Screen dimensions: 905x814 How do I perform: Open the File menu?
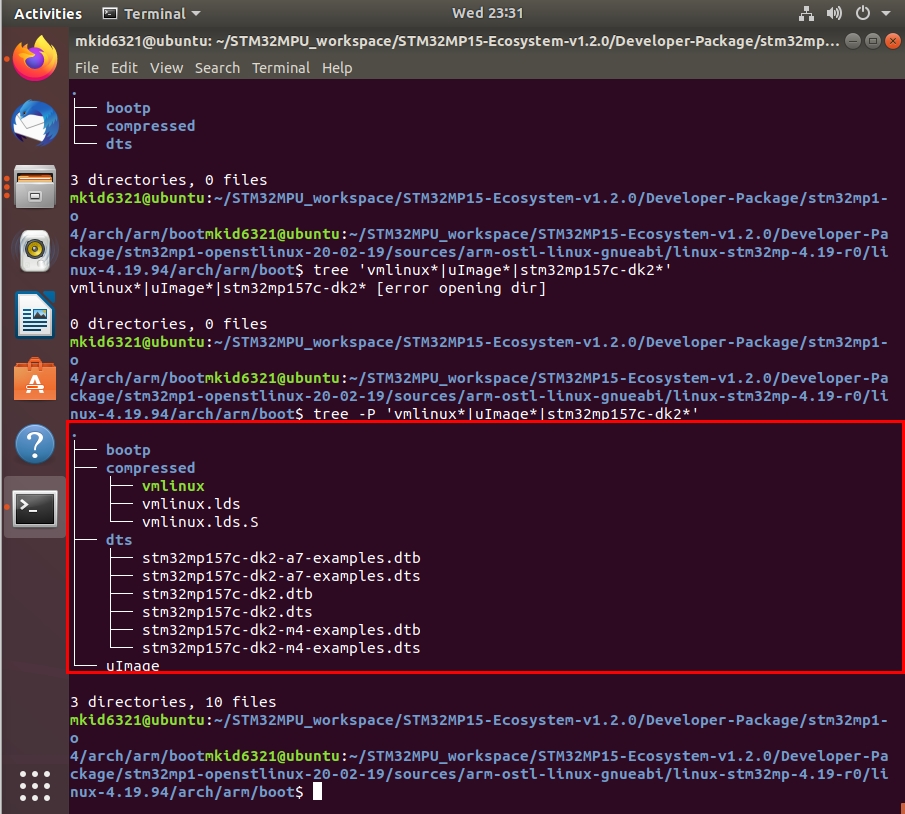click(87, 68)
